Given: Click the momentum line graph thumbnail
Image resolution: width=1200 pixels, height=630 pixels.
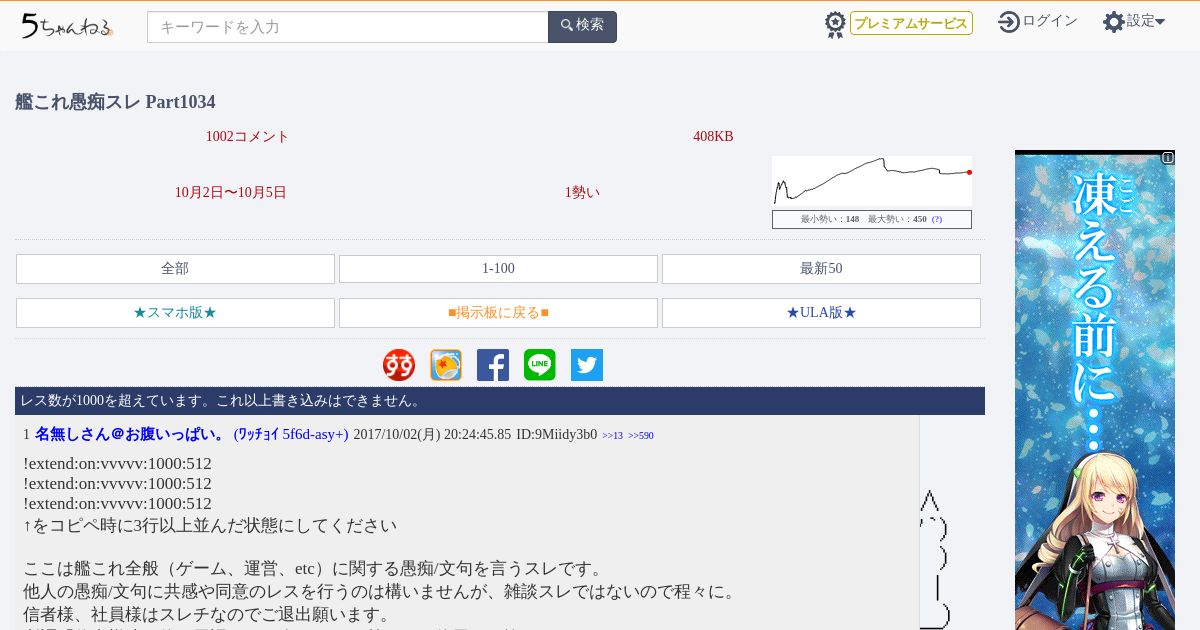Looking at the screenshot, I should 872,181.
